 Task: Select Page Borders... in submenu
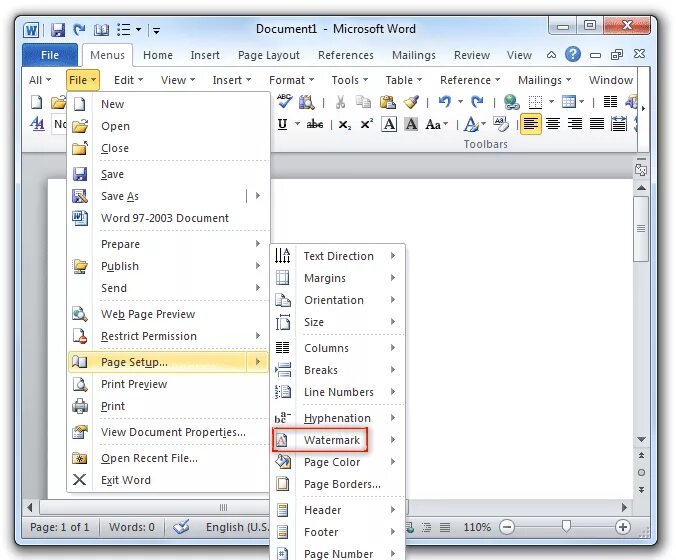338,484
